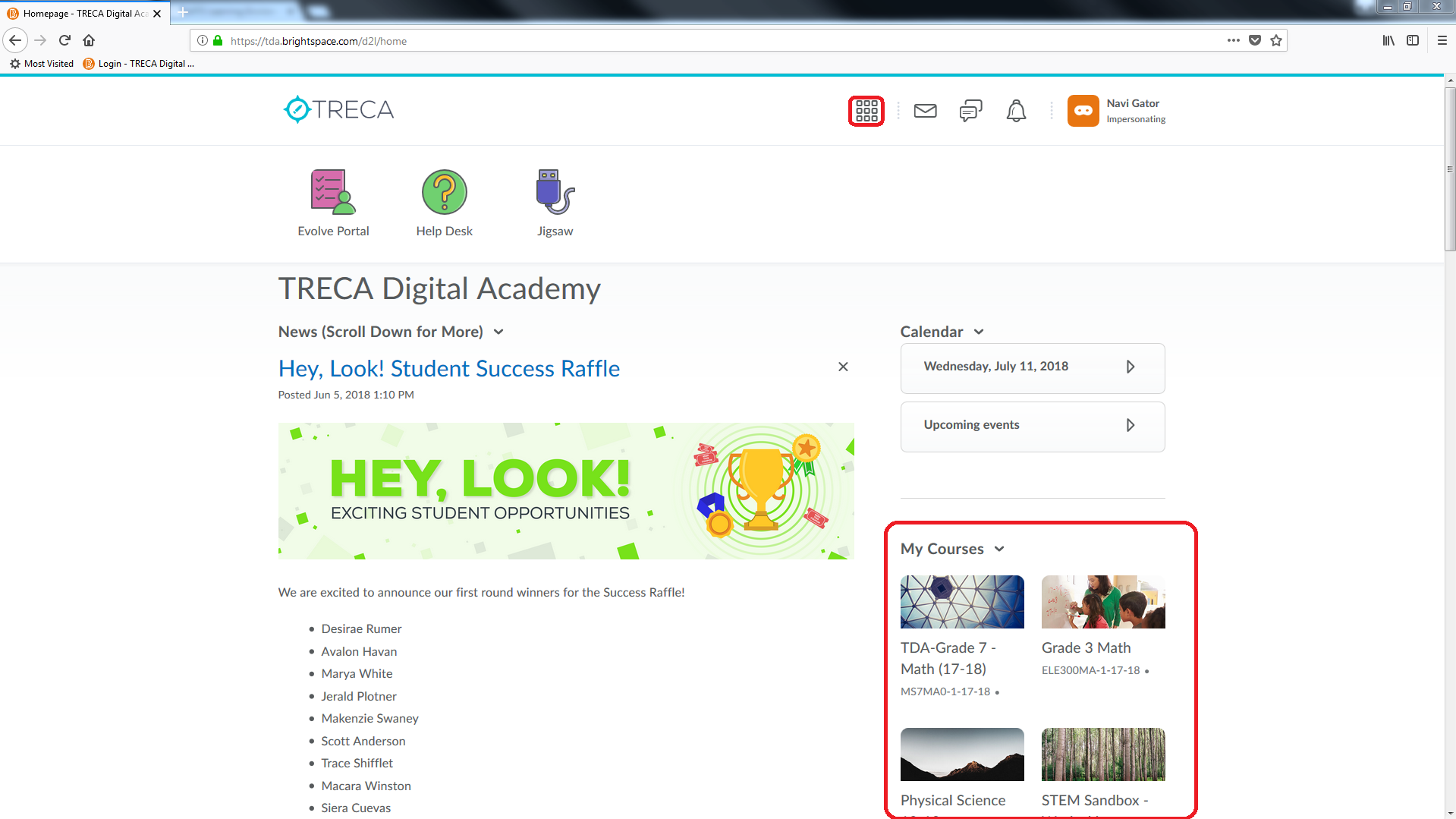Click Jigsaw label
The width and height of the screenshot is (1456, 819).
(x=555, y=231)
